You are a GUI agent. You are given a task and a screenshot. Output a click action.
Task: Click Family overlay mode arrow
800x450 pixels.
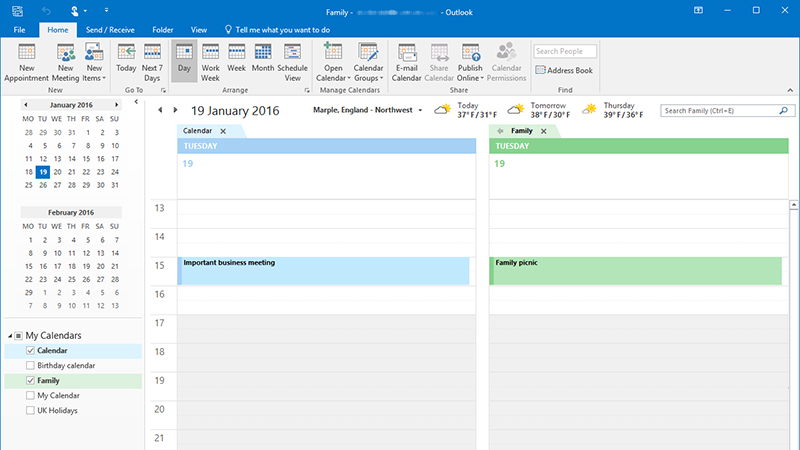coord(500,131)
